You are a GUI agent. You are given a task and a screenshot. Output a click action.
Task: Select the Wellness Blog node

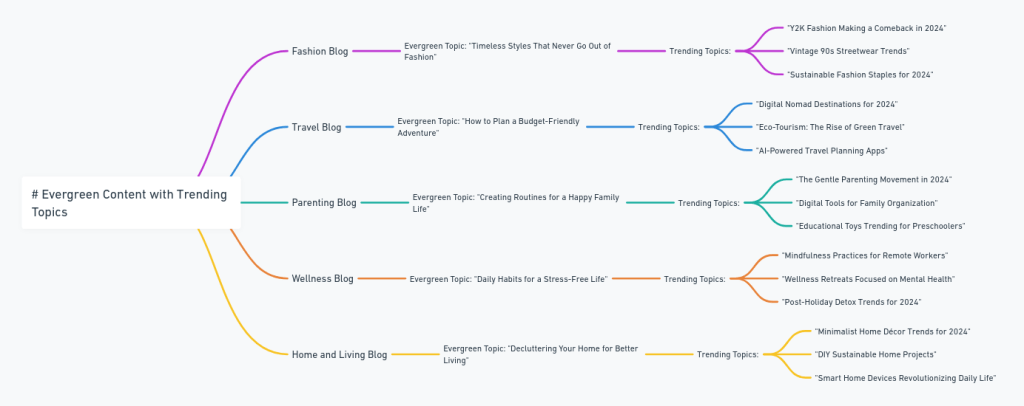coord(322,279)
